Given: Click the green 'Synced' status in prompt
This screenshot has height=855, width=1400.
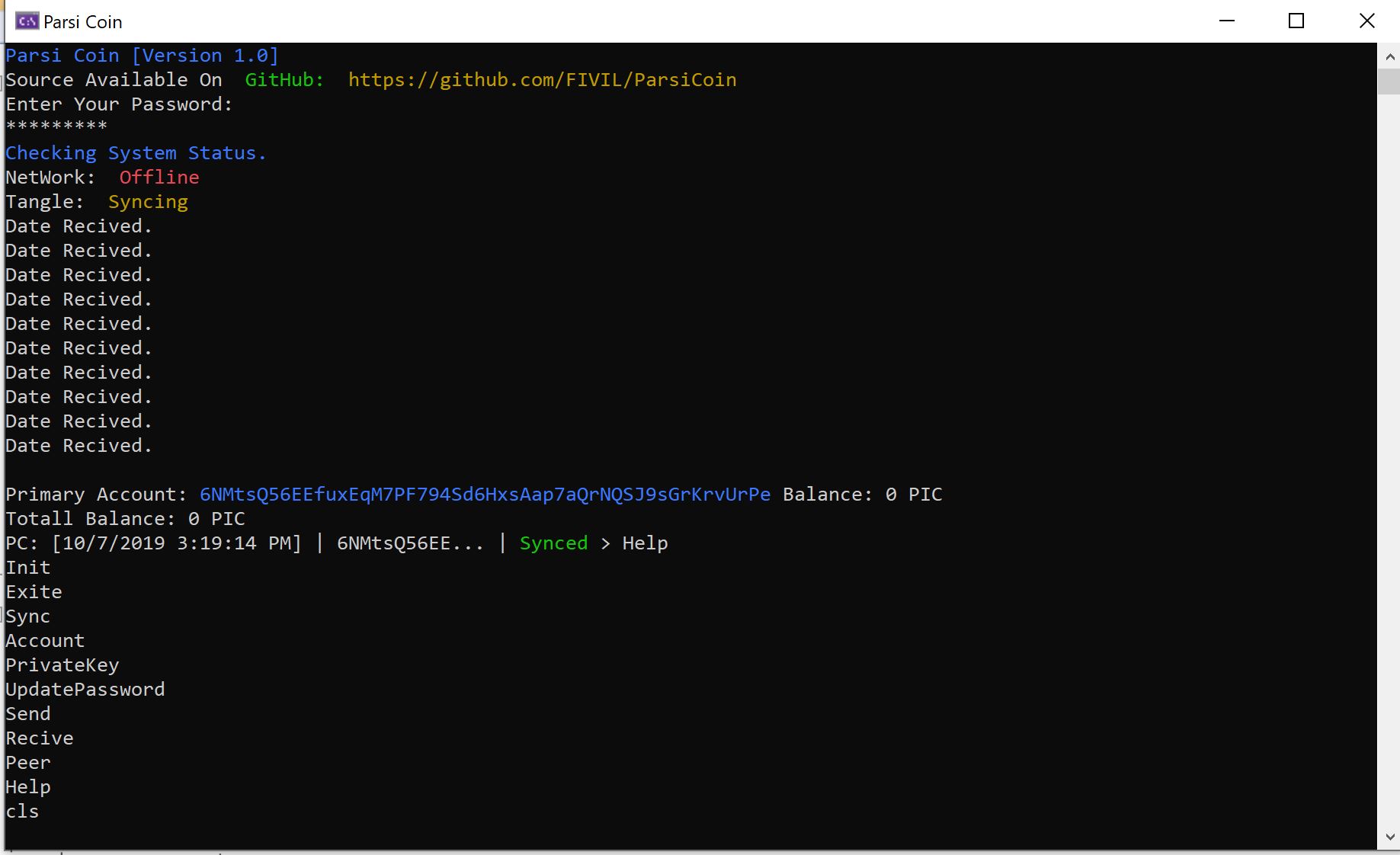Looking at the screenshot, I should pyautogui.click(x=554, y=543).
